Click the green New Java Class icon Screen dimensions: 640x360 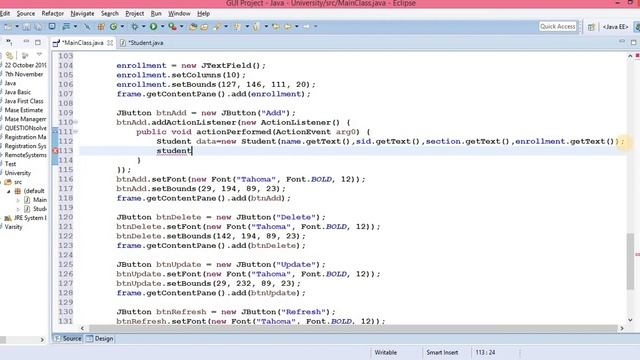[113, 27]
